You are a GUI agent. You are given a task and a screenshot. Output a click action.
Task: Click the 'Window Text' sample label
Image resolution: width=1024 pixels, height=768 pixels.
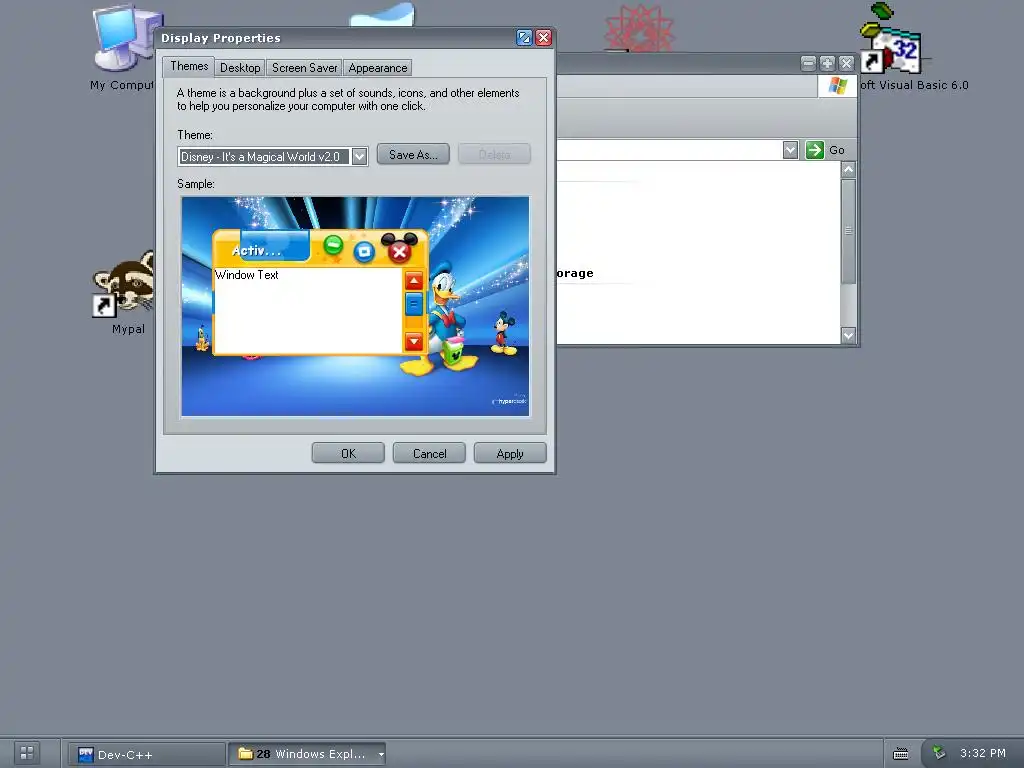tap(247, 275)
